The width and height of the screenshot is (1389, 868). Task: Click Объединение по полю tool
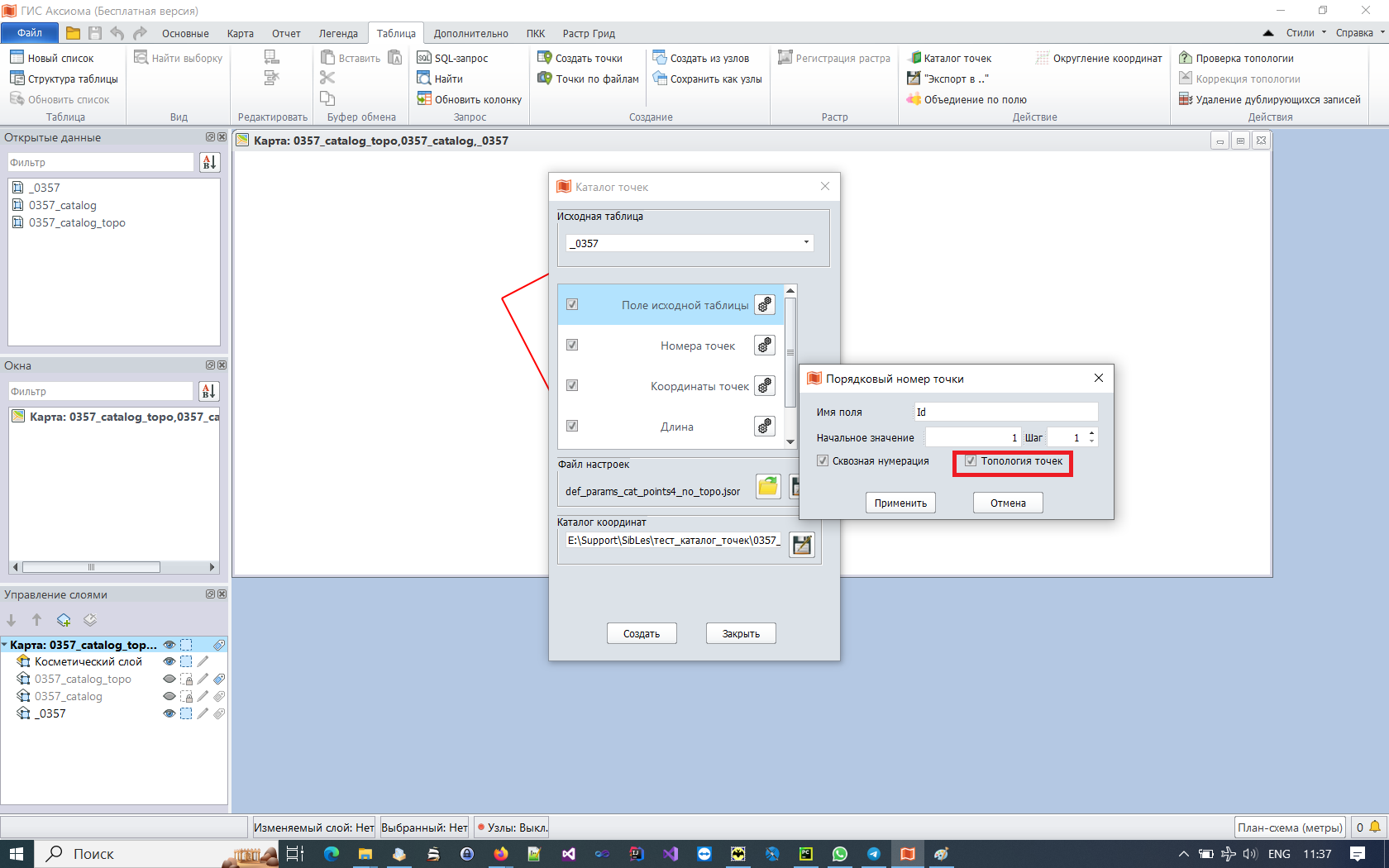click(x=967, y=99)
